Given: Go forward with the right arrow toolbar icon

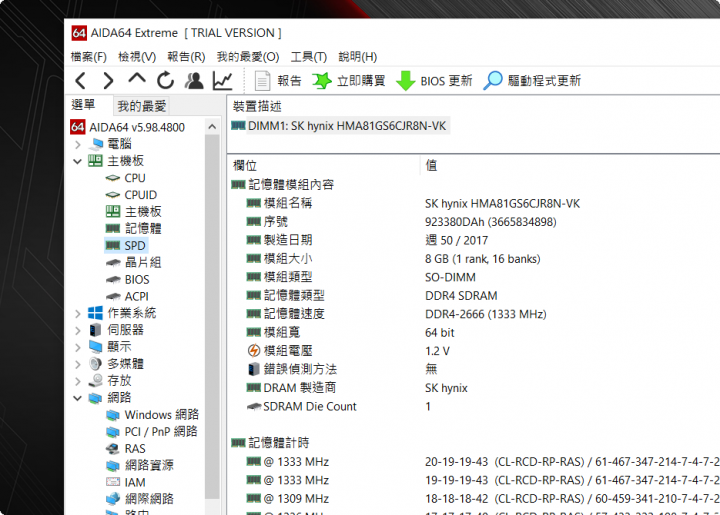Looking at the screenshot, I should [x=108, y=81].
